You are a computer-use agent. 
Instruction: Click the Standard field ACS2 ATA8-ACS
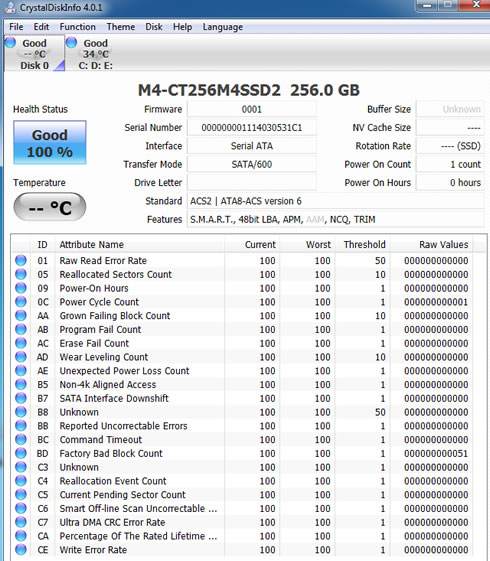[335, 201]
